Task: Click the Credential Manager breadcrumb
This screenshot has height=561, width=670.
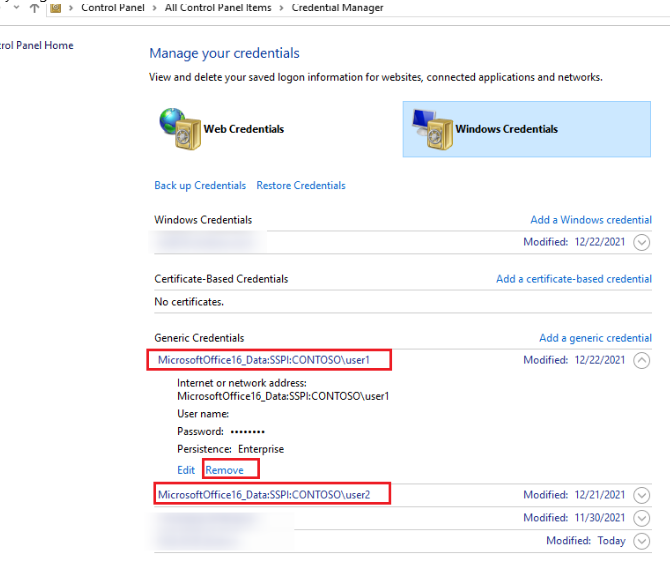Action: 337,8
